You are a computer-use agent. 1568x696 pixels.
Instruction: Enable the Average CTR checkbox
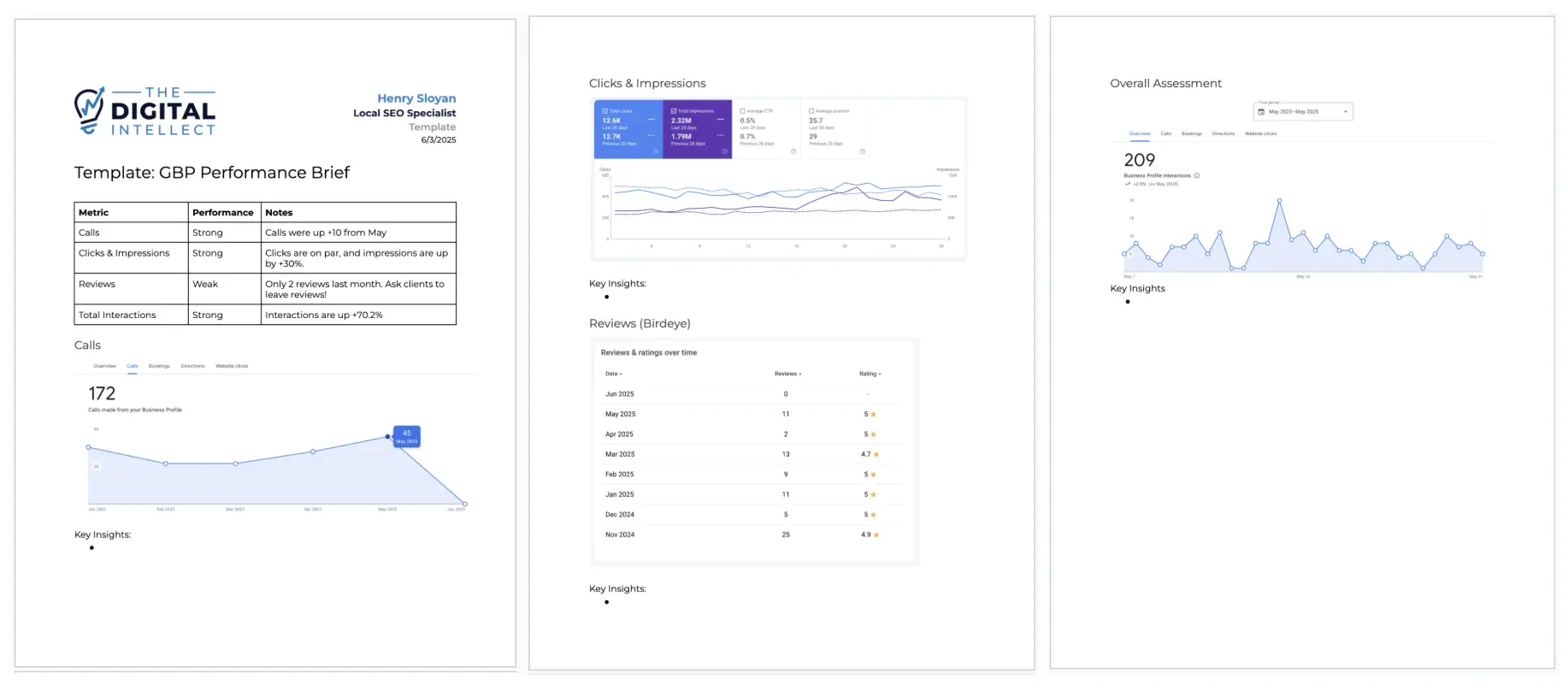pyautogui.click(x=742, y=111)
